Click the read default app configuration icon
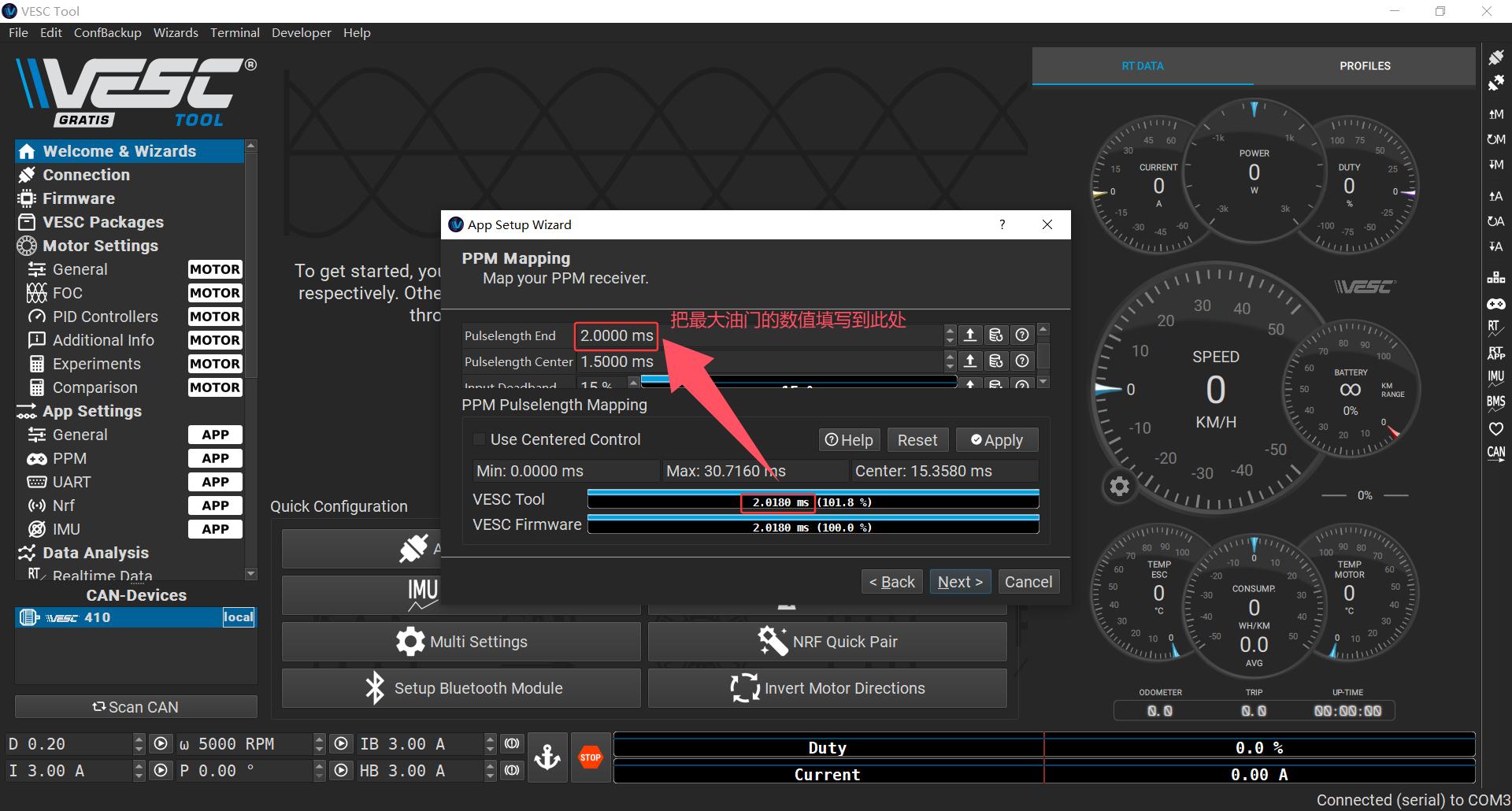The image size is (1512, 811). coord(1495,221)
